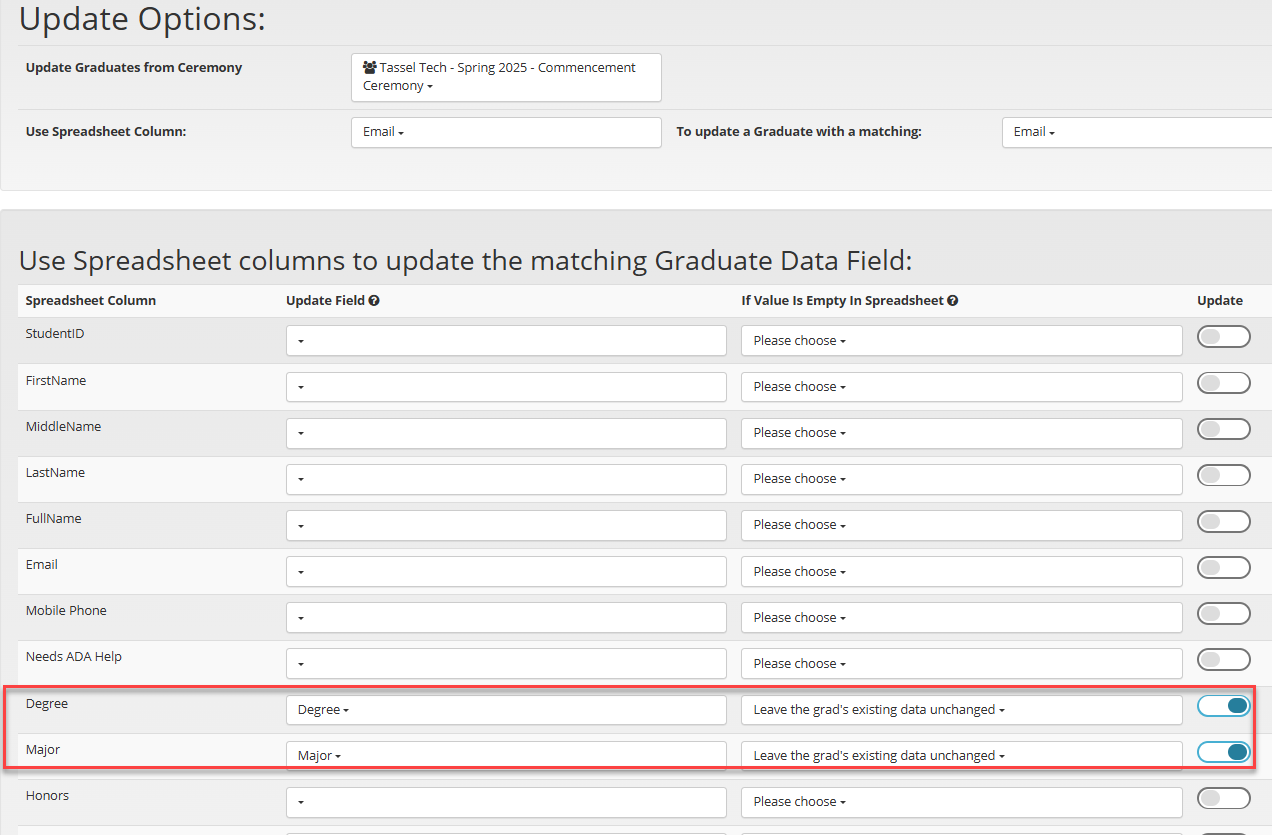
Task: Open Update Field dropdown for FirstName row
Action: click(505, 387)
